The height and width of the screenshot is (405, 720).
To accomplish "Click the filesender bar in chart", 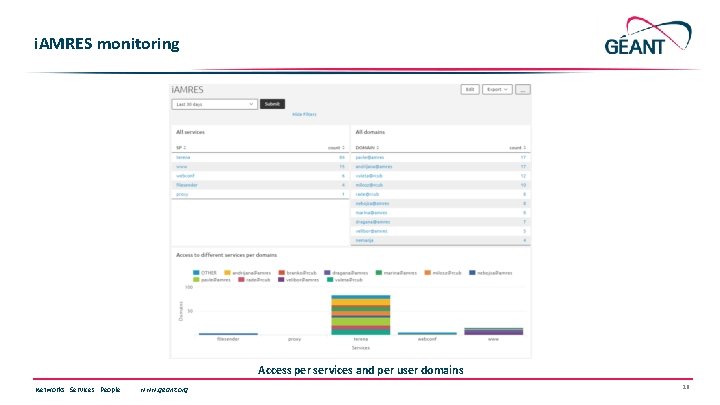I will click(x=228, y=334).
